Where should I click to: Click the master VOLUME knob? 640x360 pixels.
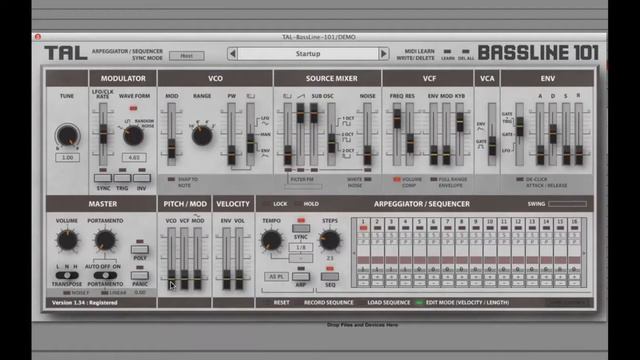coord(67,240)
